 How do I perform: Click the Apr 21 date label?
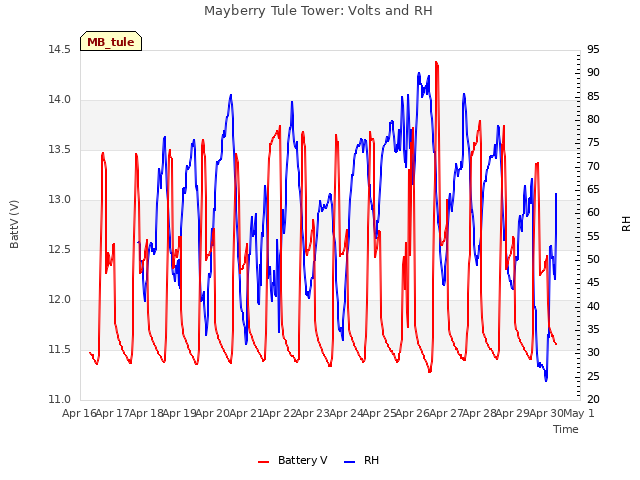click(246, 414)
